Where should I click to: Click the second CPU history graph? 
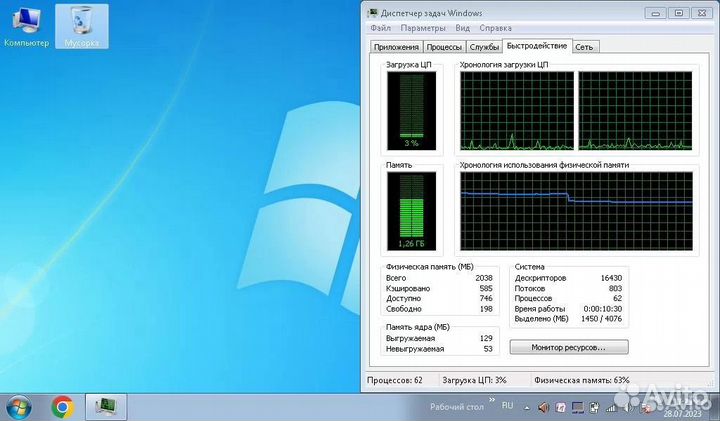(636, 111)
